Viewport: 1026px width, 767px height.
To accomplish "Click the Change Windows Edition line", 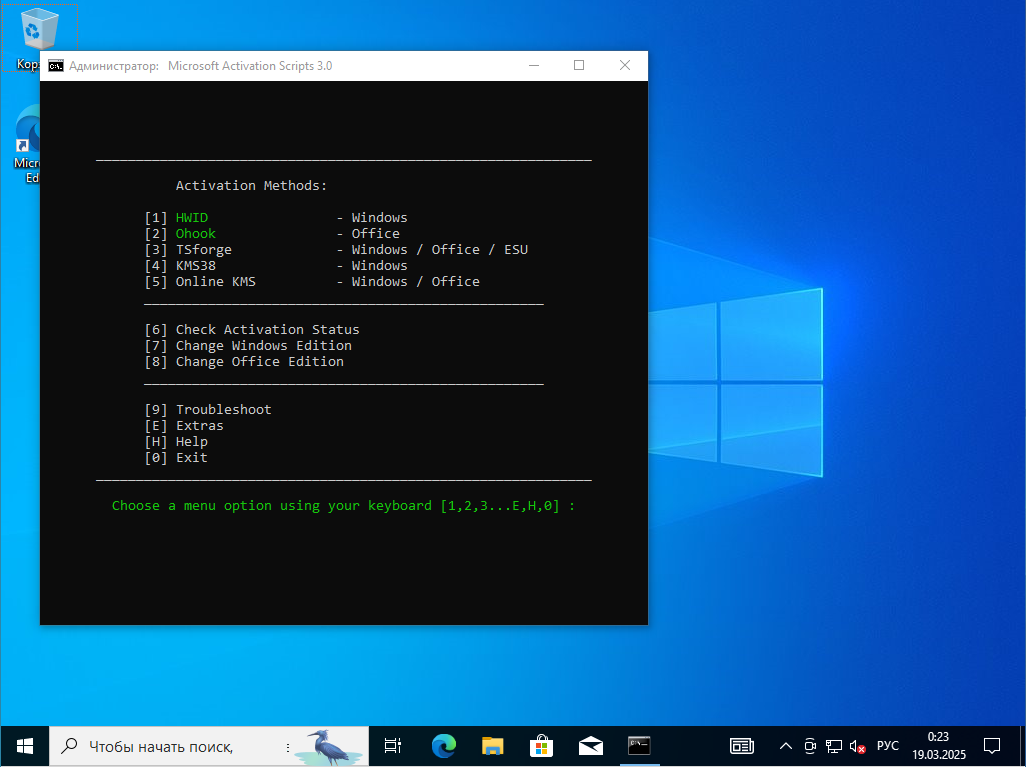I will [x=248, y=346].
